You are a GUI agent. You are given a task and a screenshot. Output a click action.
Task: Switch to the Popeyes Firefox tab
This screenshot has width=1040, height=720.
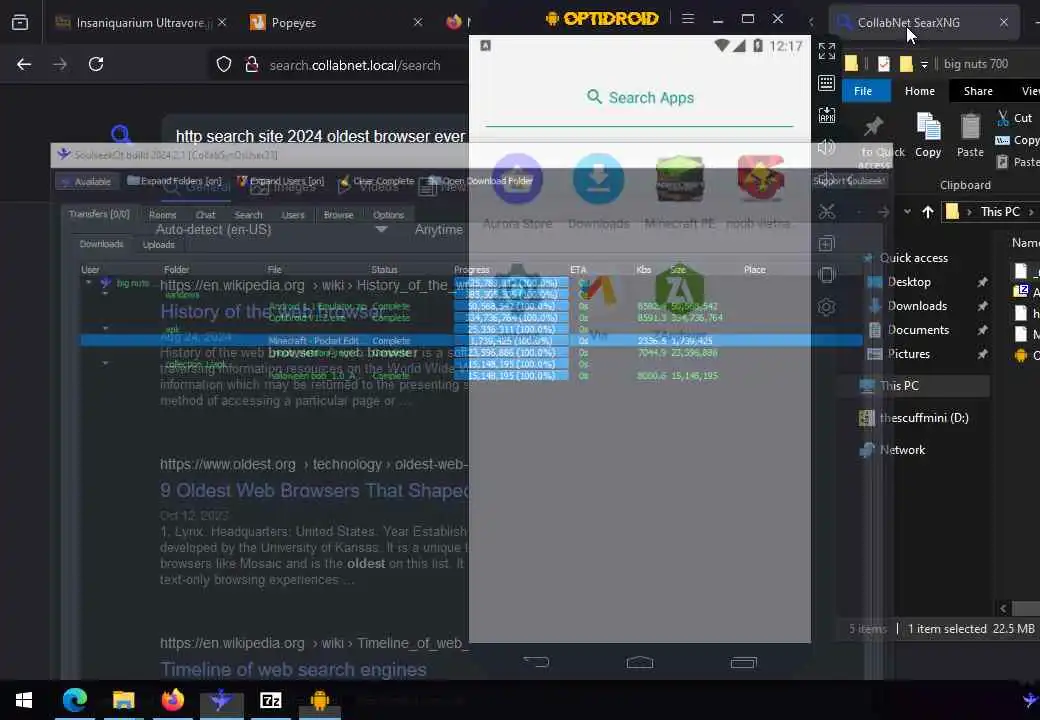click(x=335, y=23)
